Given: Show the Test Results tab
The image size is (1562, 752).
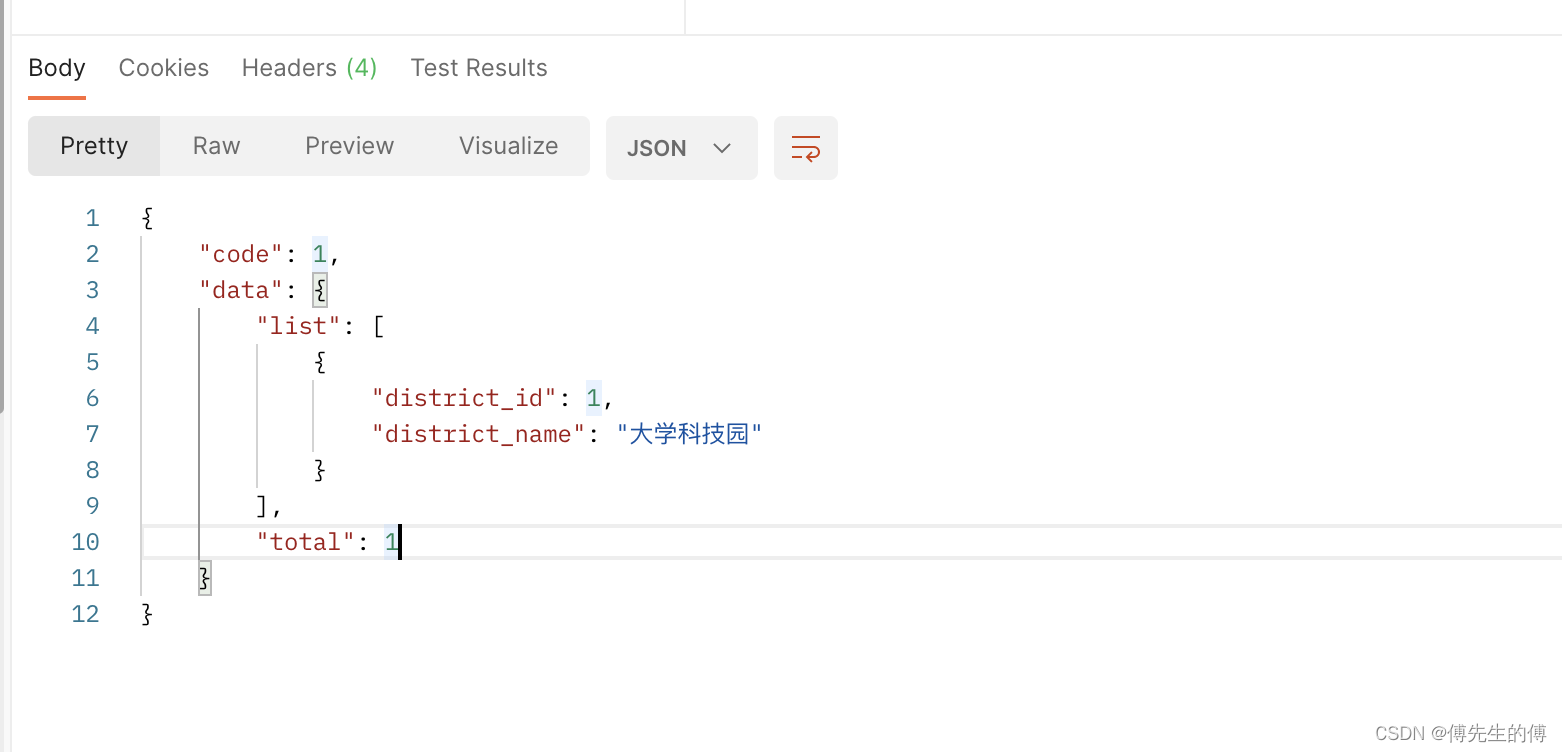Looking at the screenshot, I should coord(479,68).
